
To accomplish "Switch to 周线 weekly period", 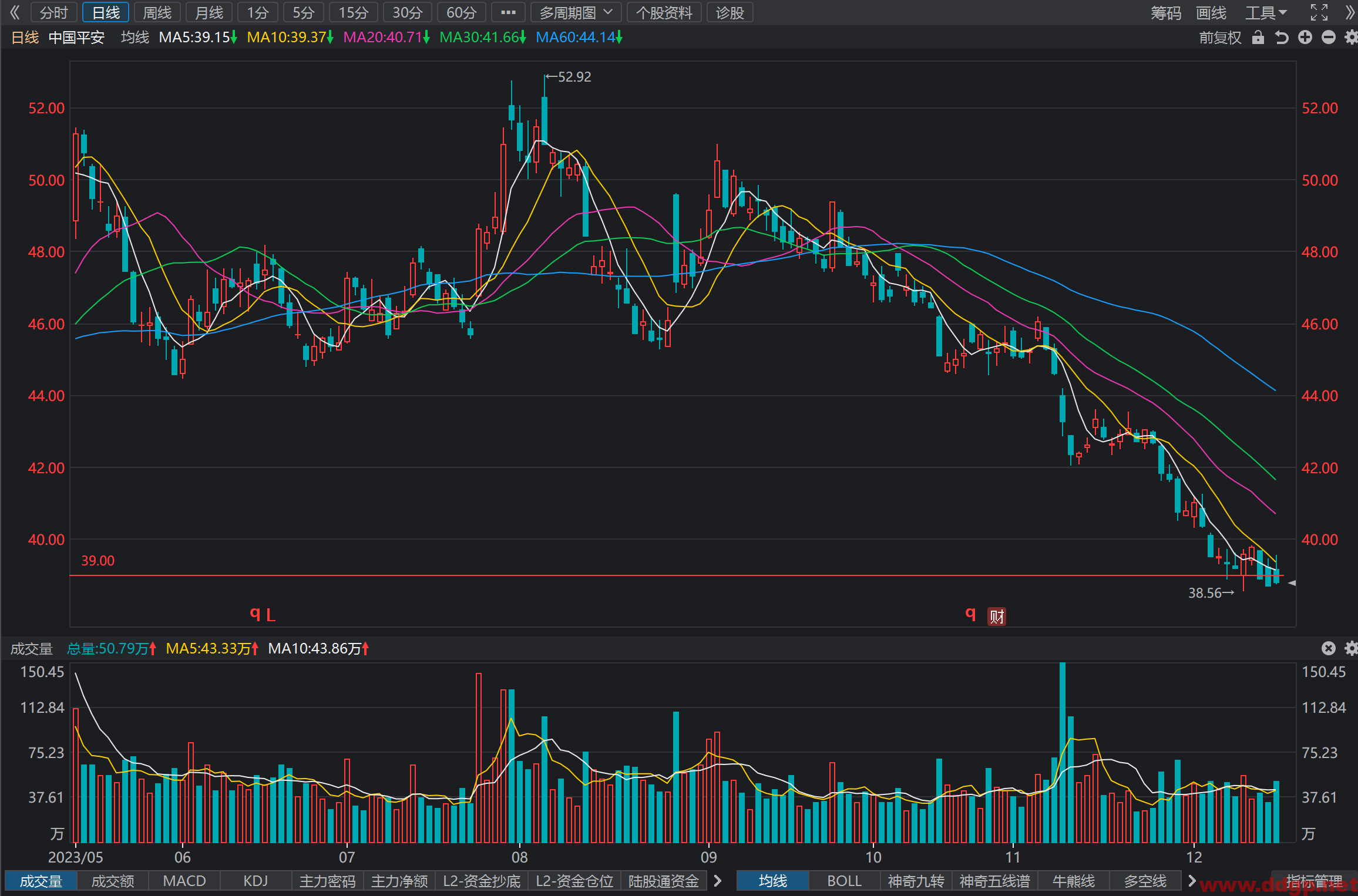I will (157, 12).
